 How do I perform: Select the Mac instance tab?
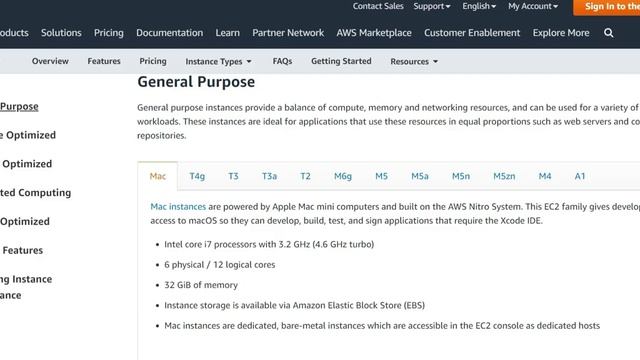pos(158,176)
